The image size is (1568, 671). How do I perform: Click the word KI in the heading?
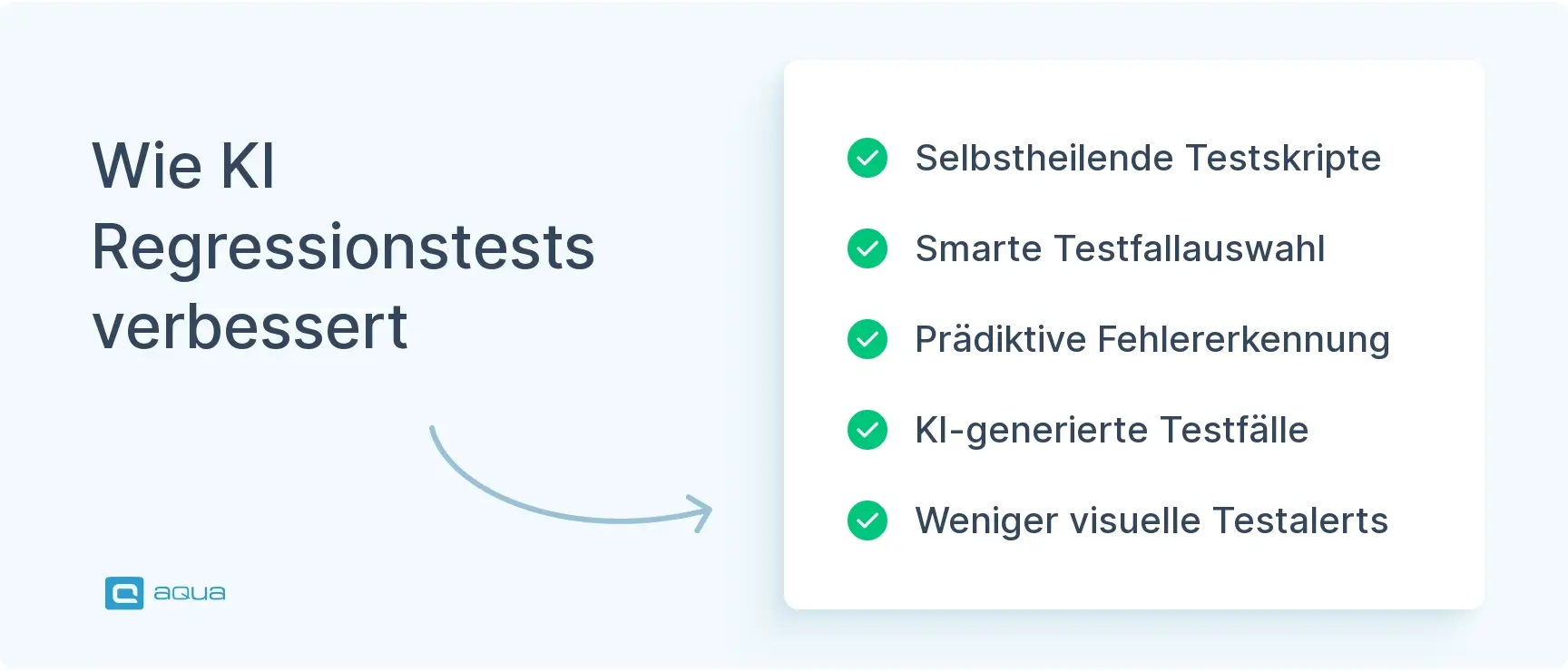tap(248, 166)
